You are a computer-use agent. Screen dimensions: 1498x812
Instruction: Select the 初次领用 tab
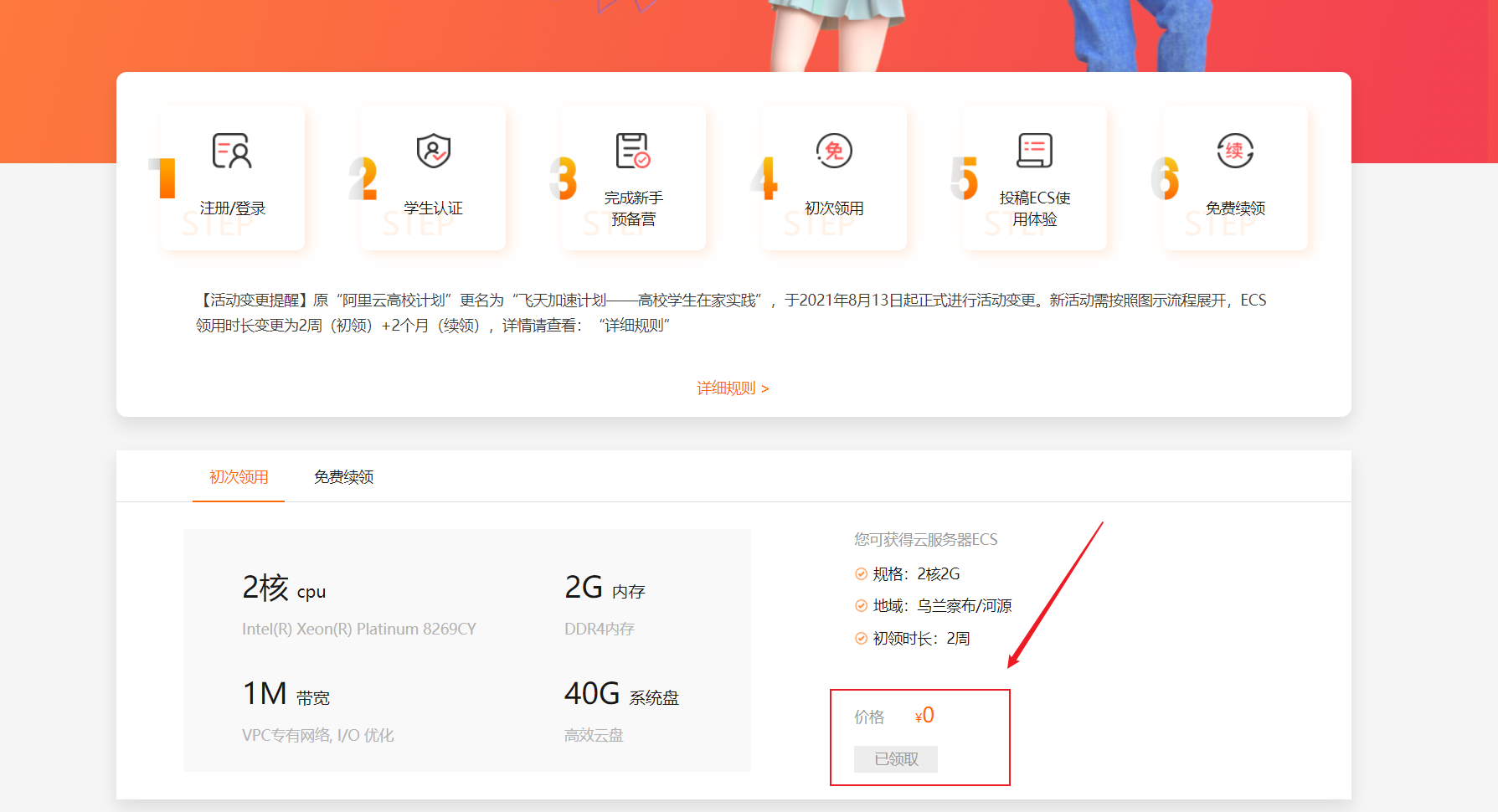tap(238, 476)
